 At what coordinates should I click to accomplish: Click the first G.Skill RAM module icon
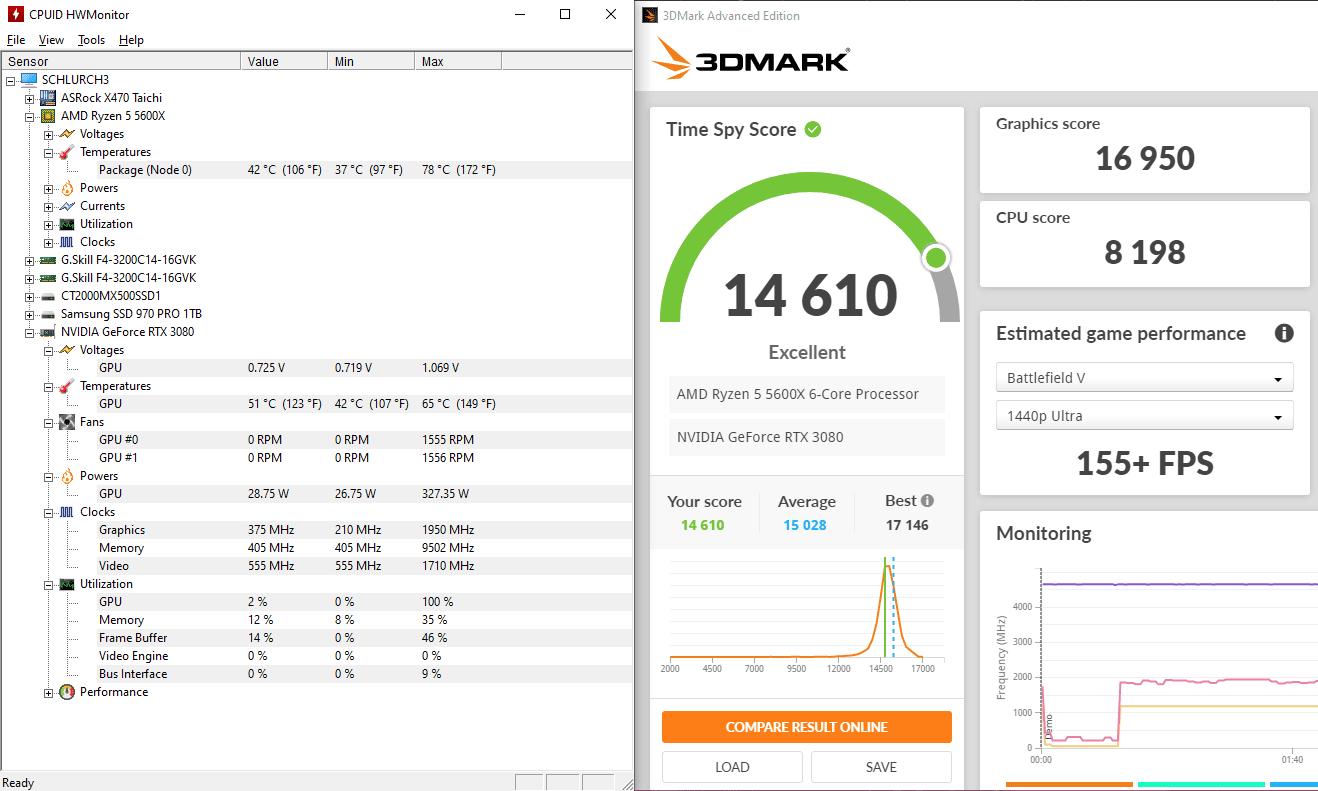point(48,259)
